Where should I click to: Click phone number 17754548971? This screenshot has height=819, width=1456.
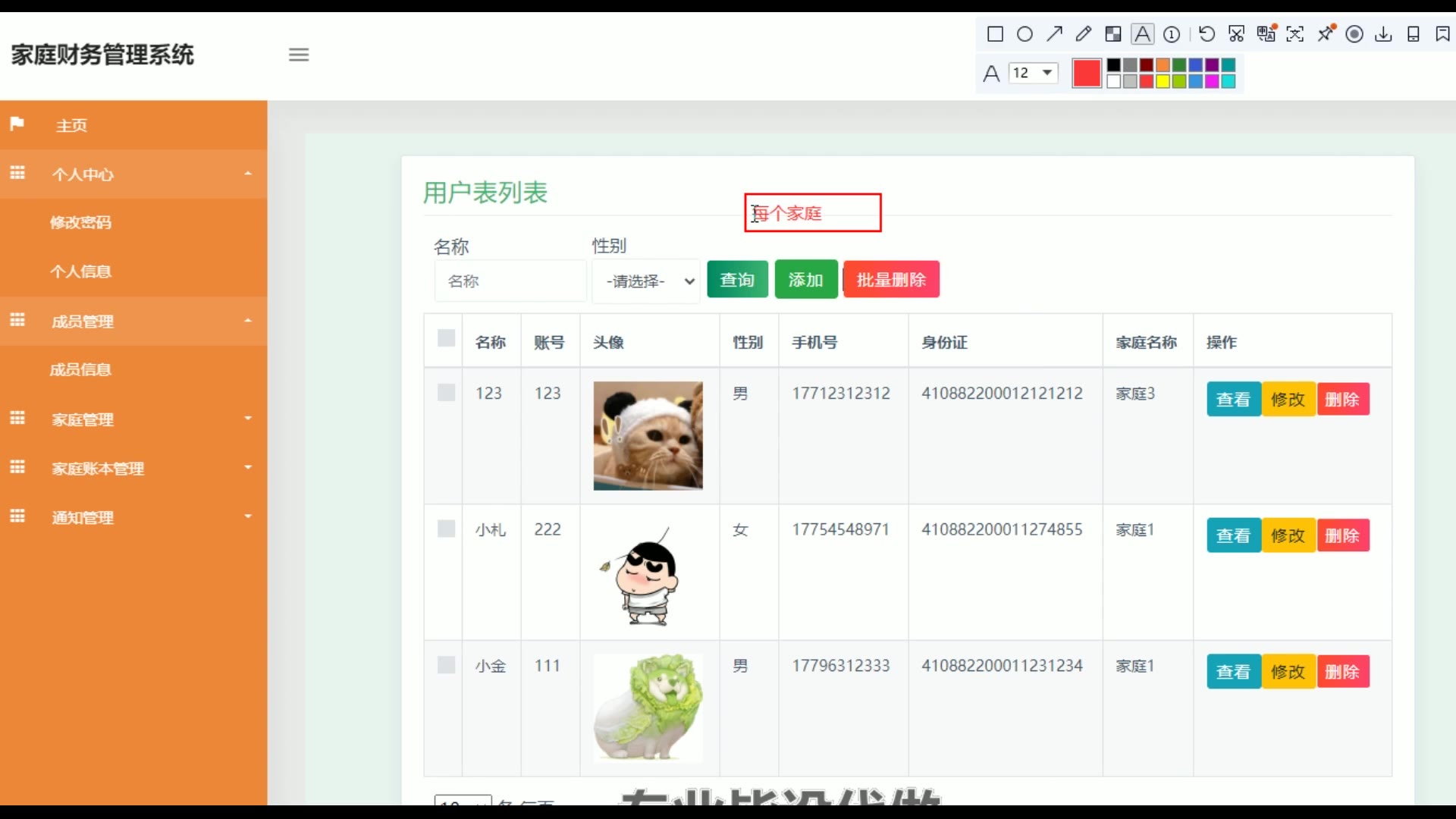[840, 529]
